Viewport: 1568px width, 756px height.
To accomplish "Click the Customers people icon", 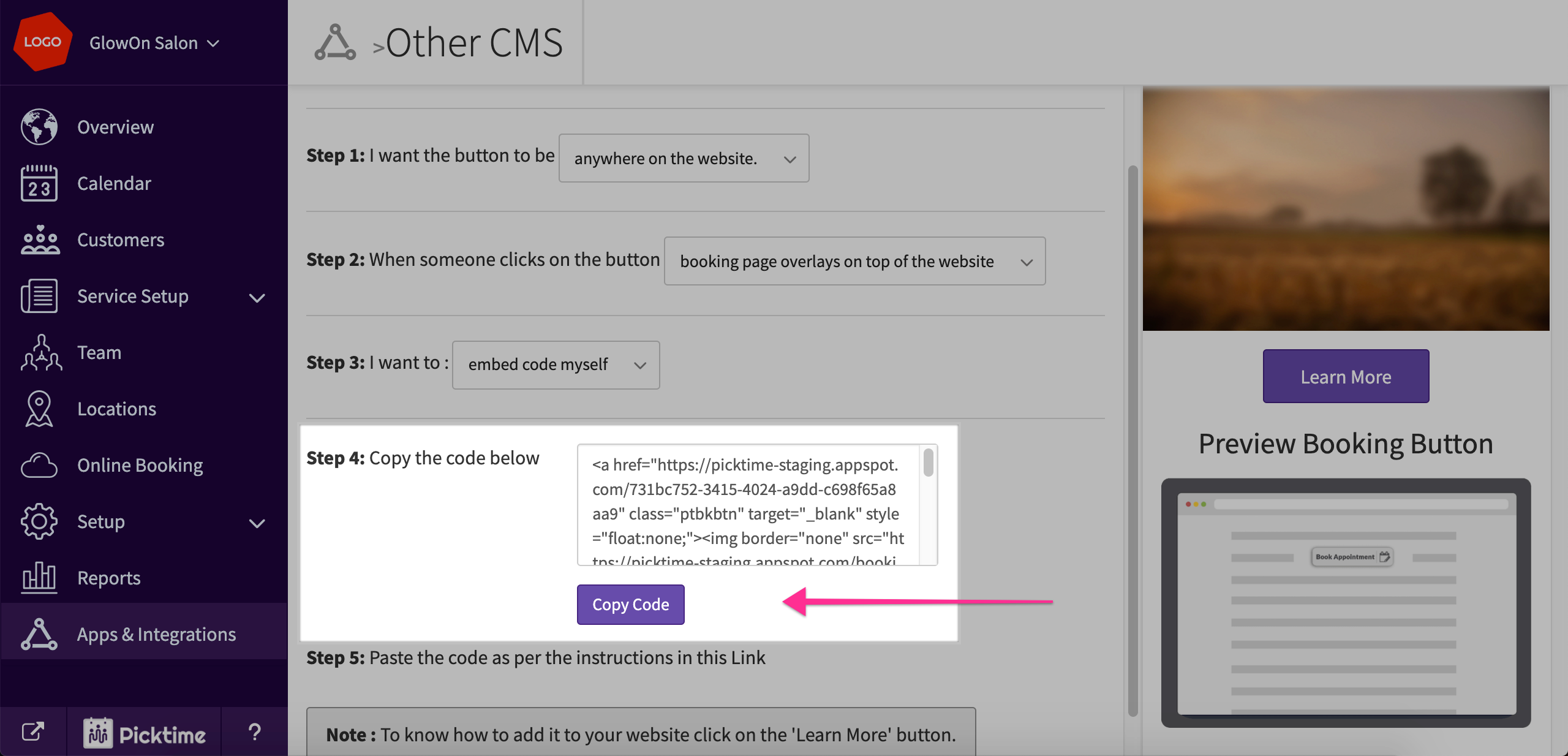I will [x=39, y=240].
